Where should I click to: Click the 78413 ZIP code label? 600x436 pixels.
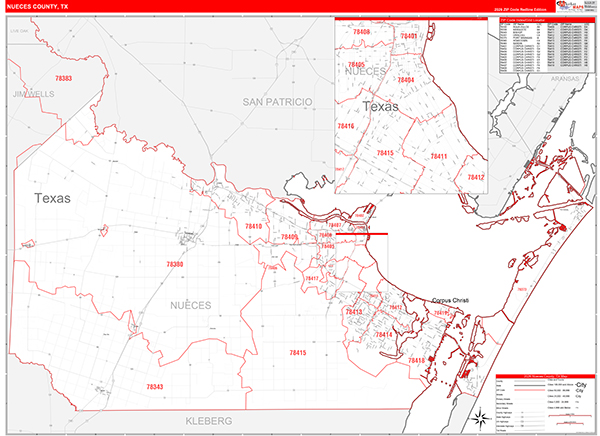pyautogui.click(x=354, y=312)
